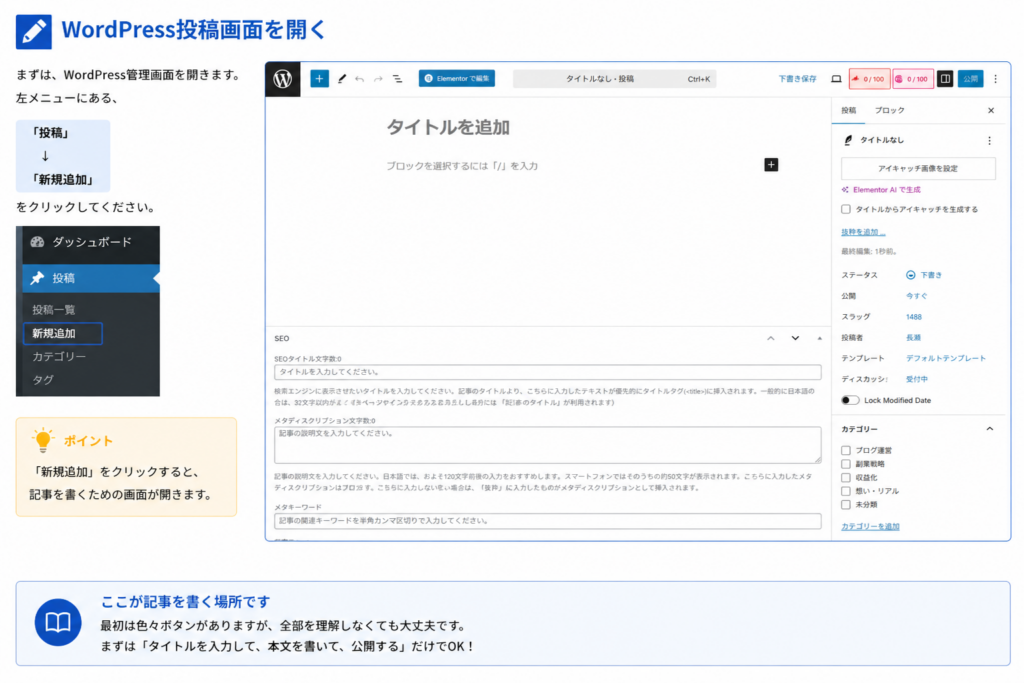Change the 投稿者 value 長瀬
This screenshot has width=1024, height=683.
[913, 338]
